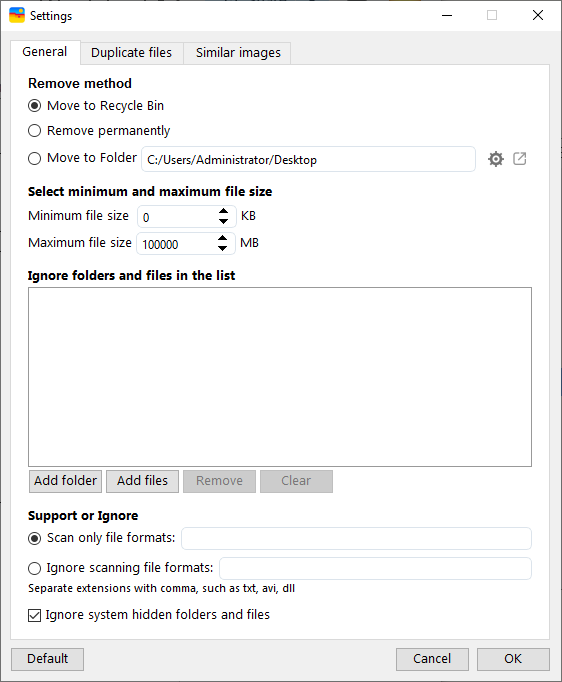Choose the Move to Folder radio button
562x682 pixels.
pos(35,158)
